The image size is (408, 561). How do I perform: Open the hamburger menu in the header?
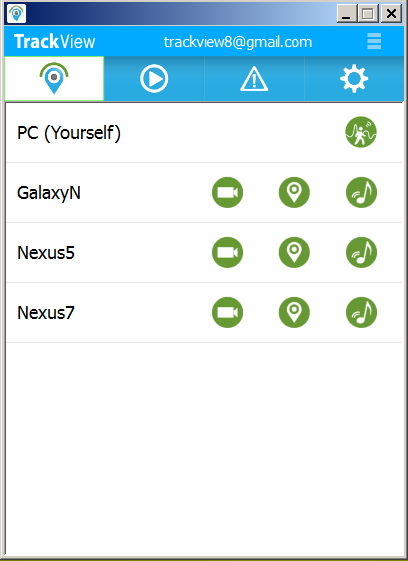pos(374,41)
